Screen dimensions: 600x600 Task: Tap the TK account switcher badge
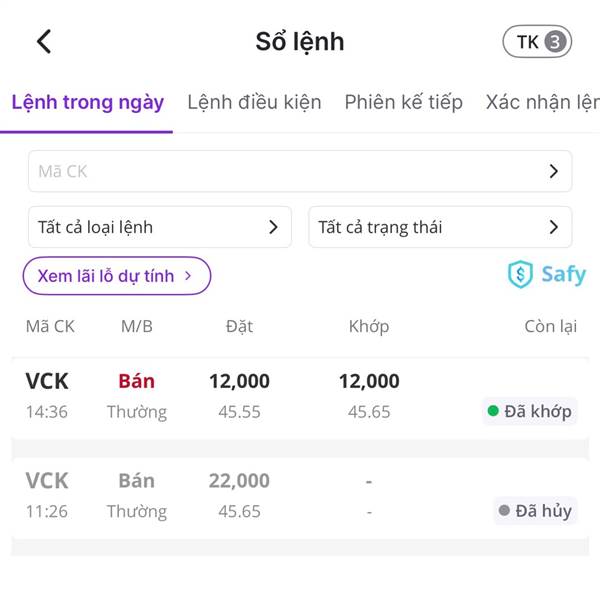click(x=537, y=42)
